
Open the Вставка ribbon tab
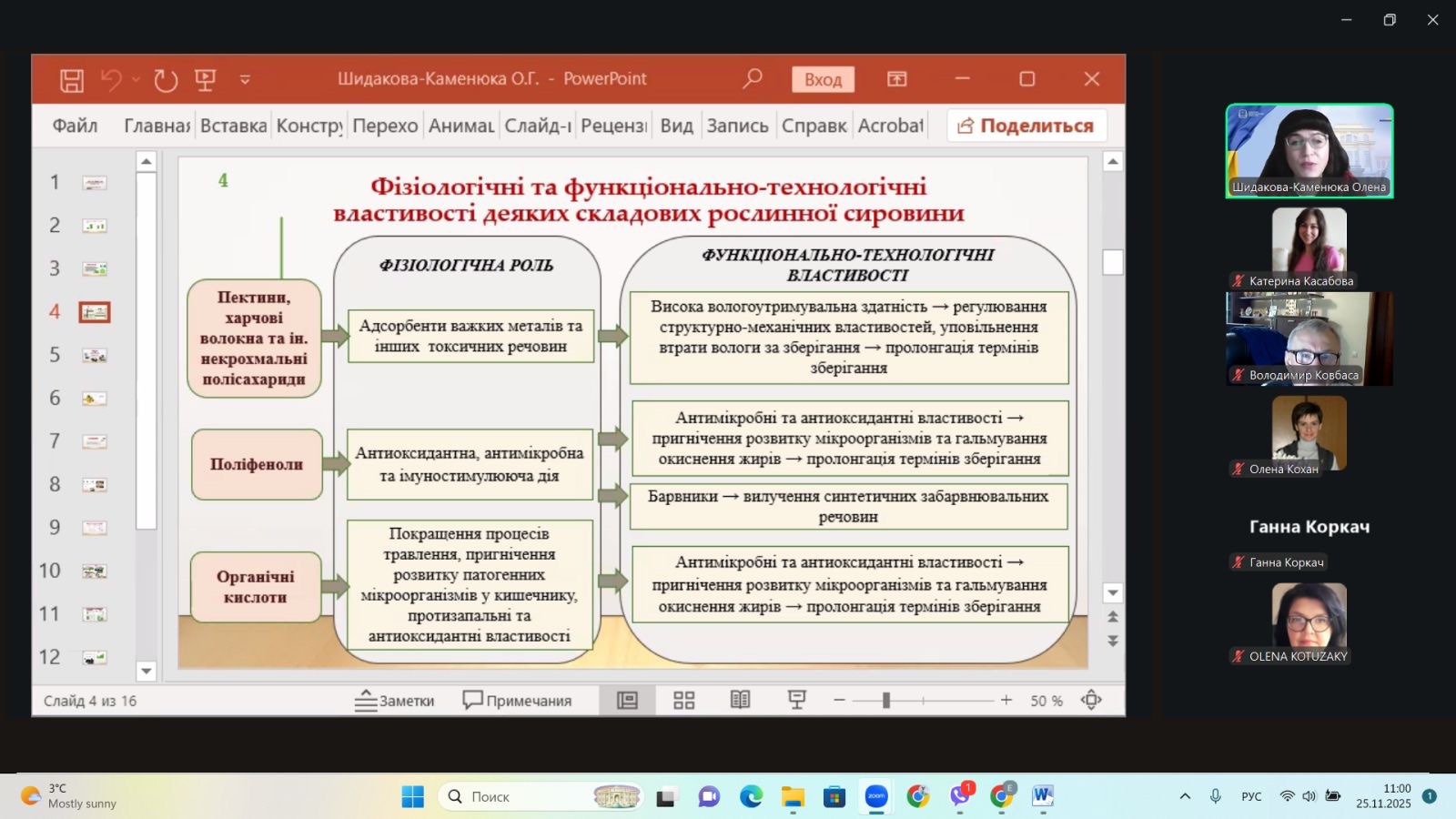point(233,126)
